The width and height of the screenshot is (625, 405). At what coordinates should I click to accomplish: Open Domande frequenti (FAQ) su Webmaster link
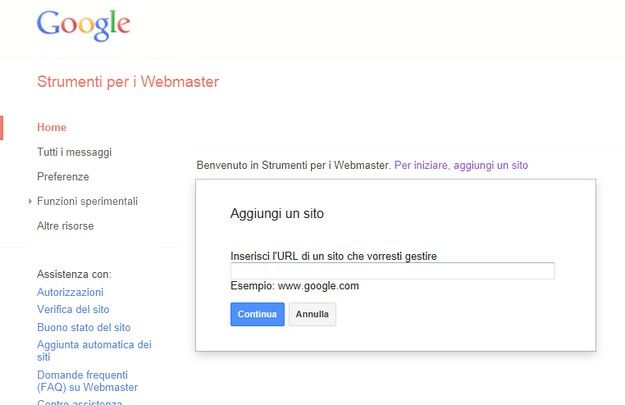click(x=87, y=381)
